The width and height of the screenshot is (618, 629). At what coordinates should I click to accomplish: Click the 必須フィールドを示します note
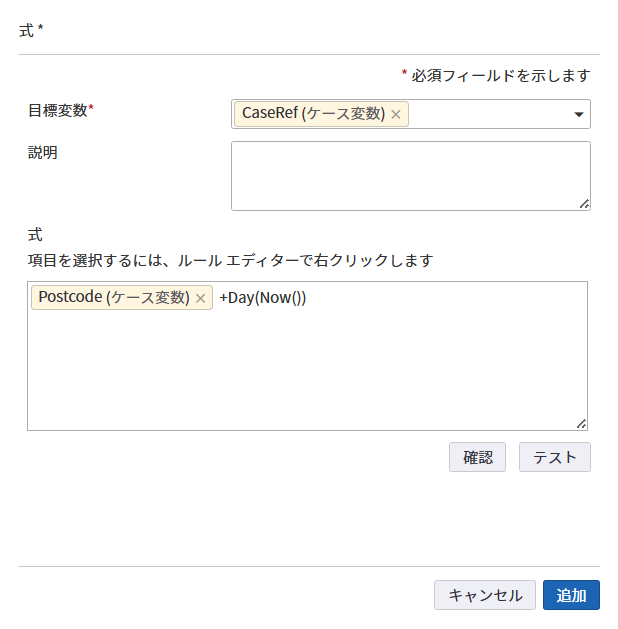(x=500, y=75)
